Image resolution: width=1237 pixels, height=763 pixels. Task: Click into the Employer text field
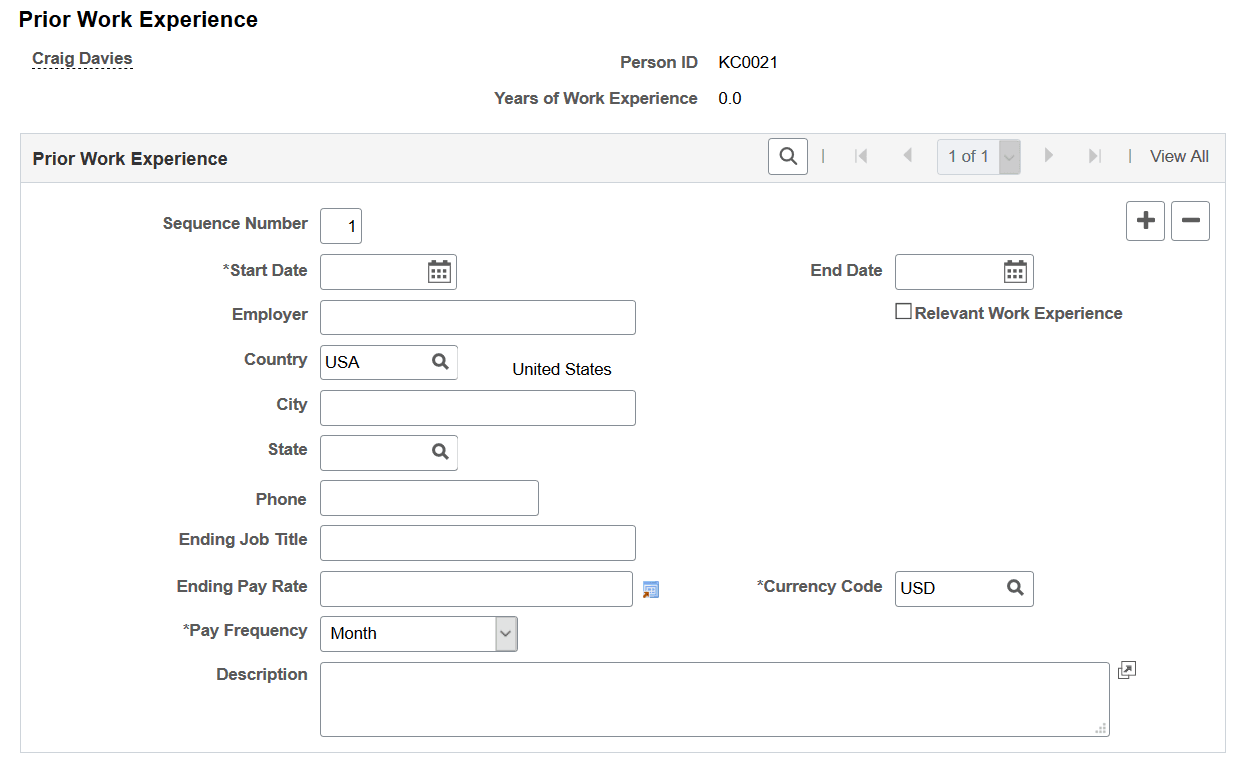pos(477,317)
